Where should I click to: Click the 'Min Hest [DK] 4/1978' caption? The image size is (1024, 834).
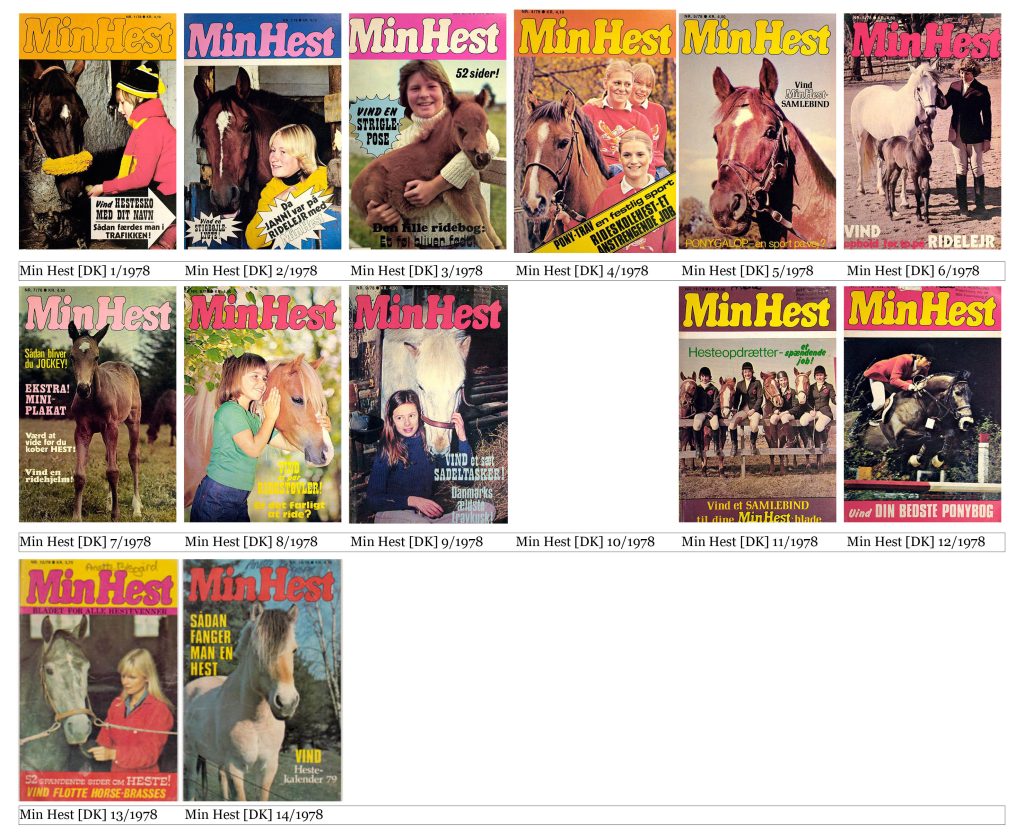pos(582,270)
